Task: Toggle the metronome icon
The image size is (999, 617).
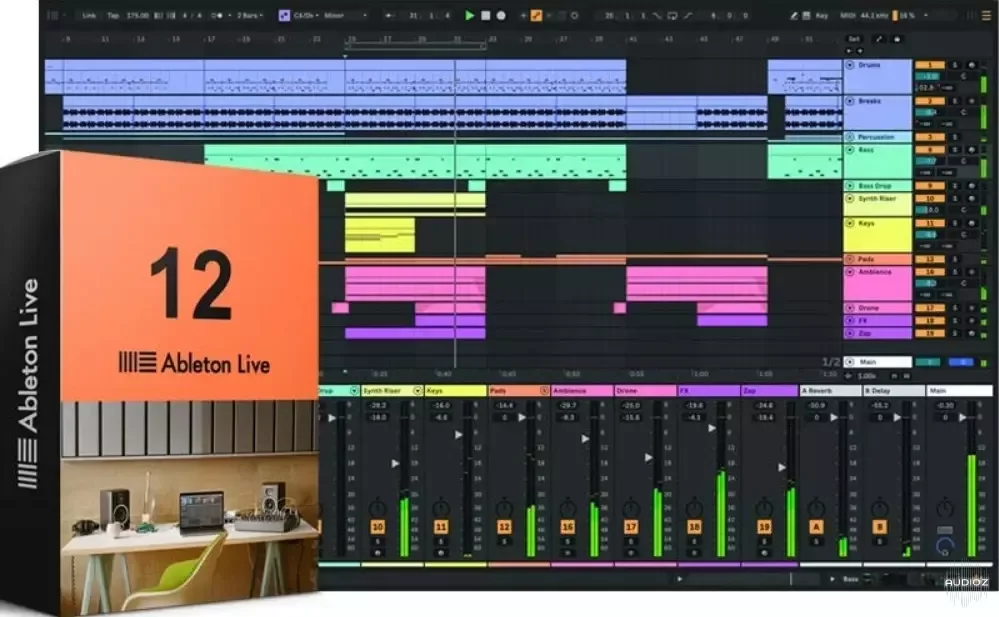Action: point(217,15)
